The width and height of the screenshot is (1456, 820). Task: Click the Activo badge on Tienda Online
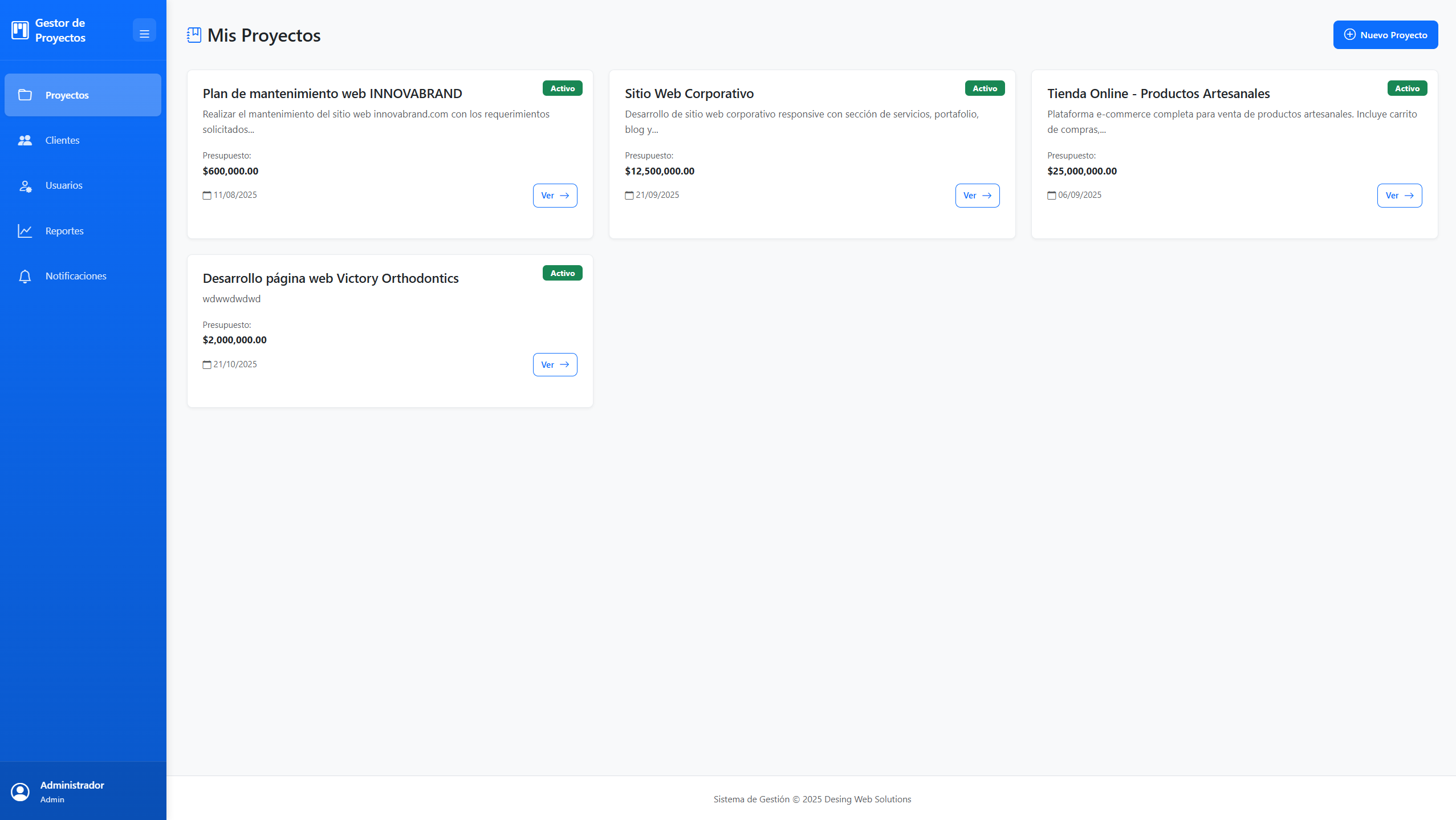tap(1406, 88)
